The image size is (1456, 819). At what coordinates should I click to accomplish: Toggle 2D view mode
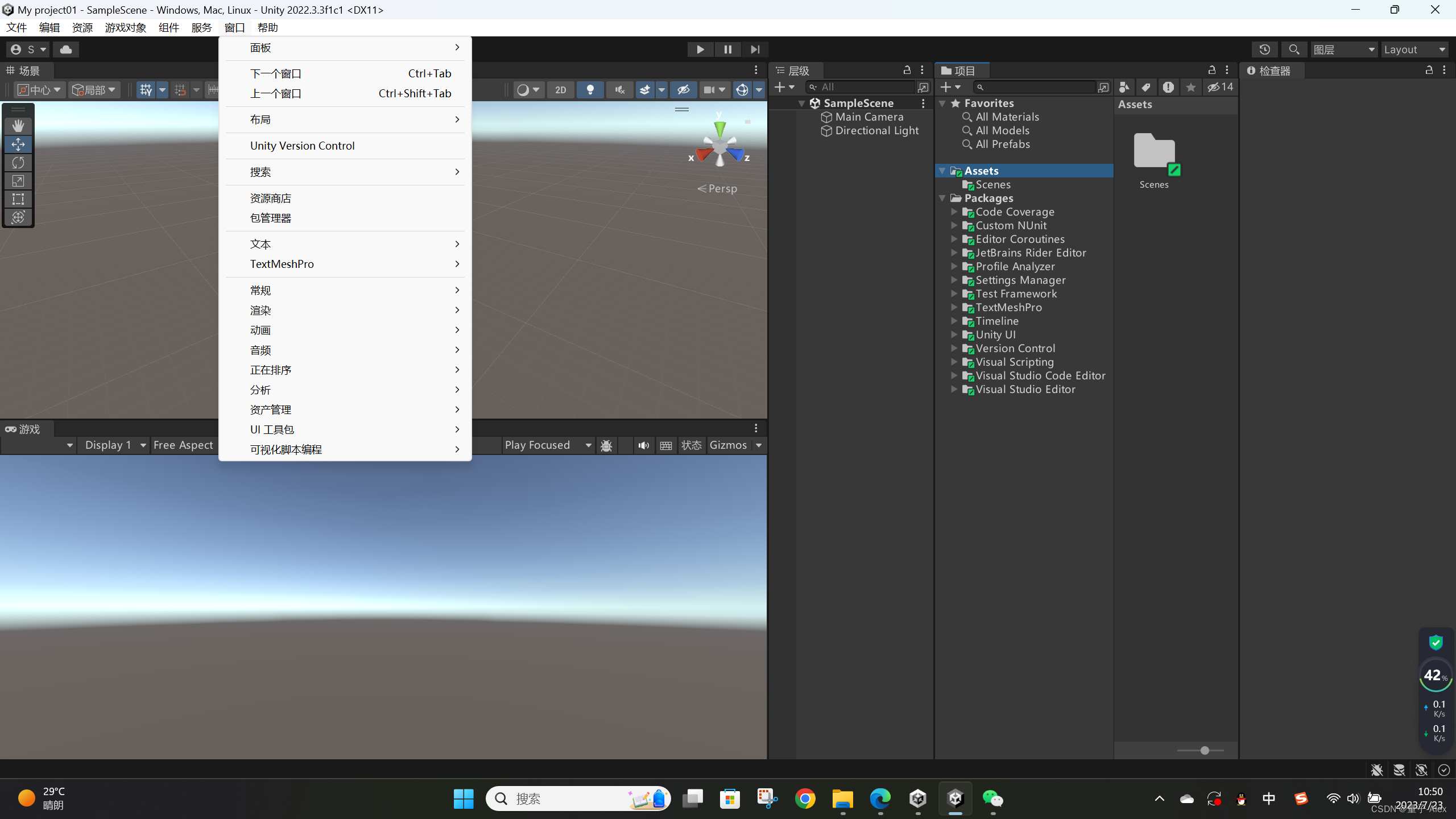pos(560,90)
